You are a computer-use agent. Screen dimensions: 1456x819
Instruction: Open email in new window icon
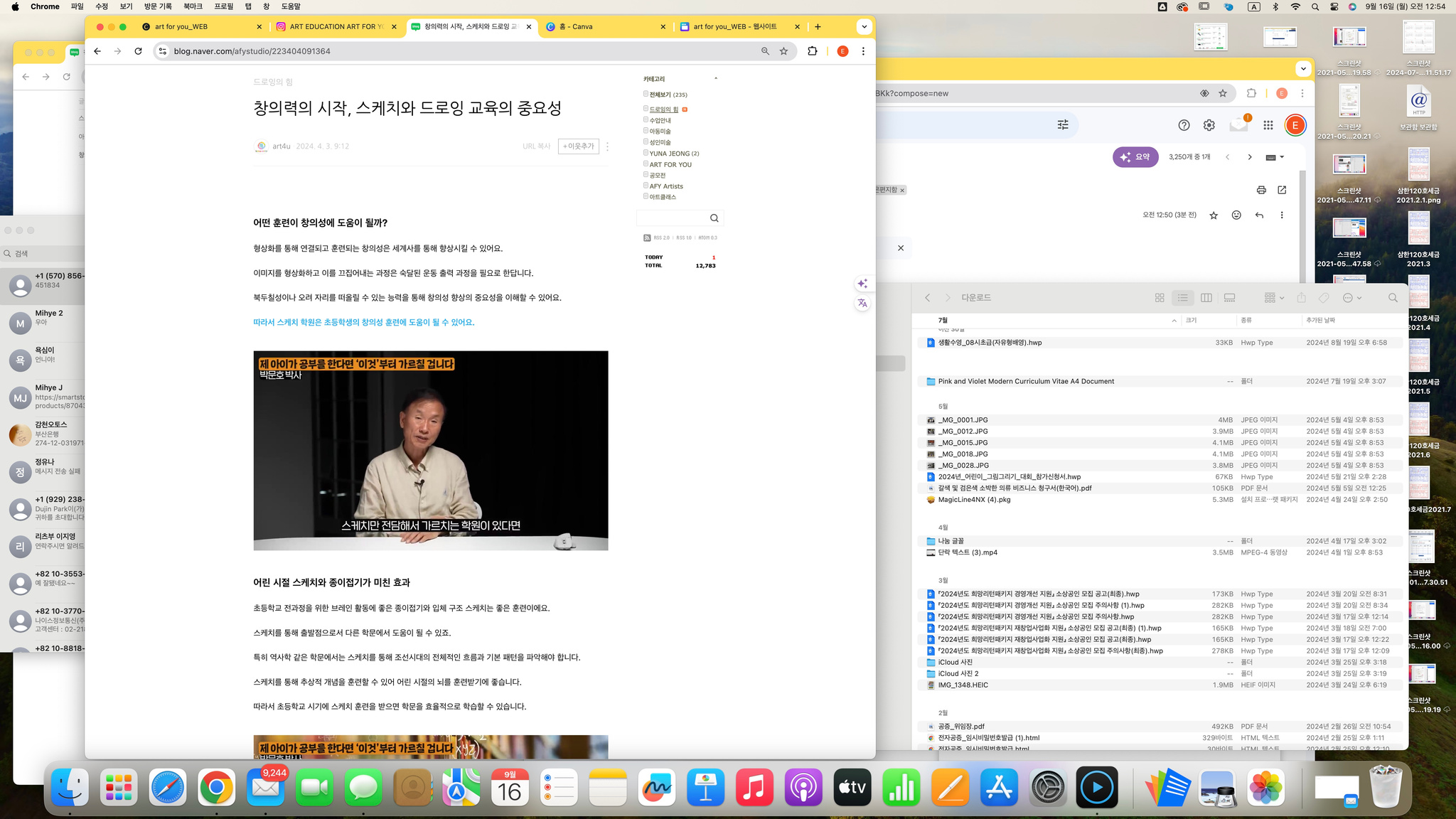click(x=1282, y=190)
